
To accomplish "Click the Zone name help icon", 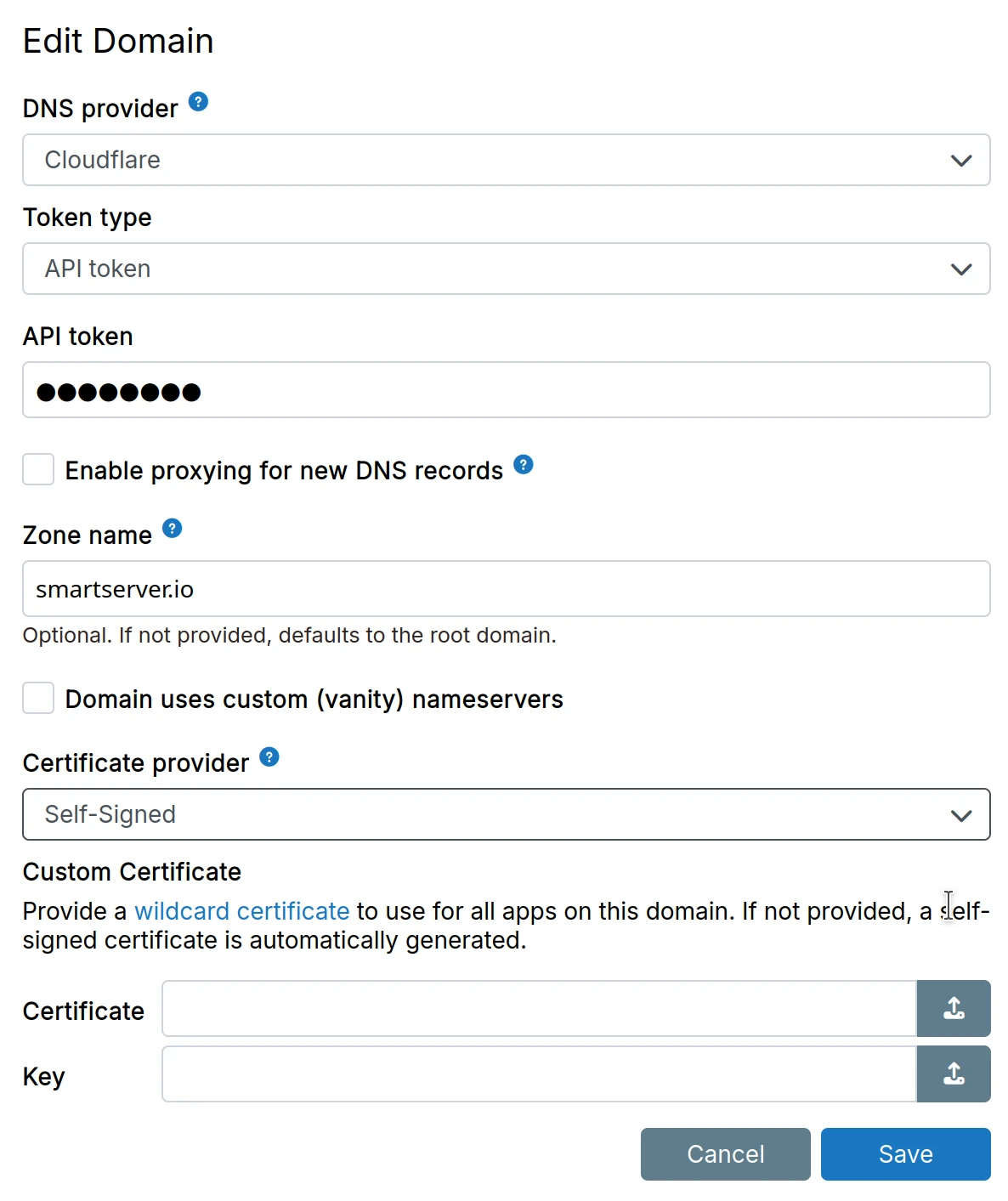I will (x=173, y=529).
